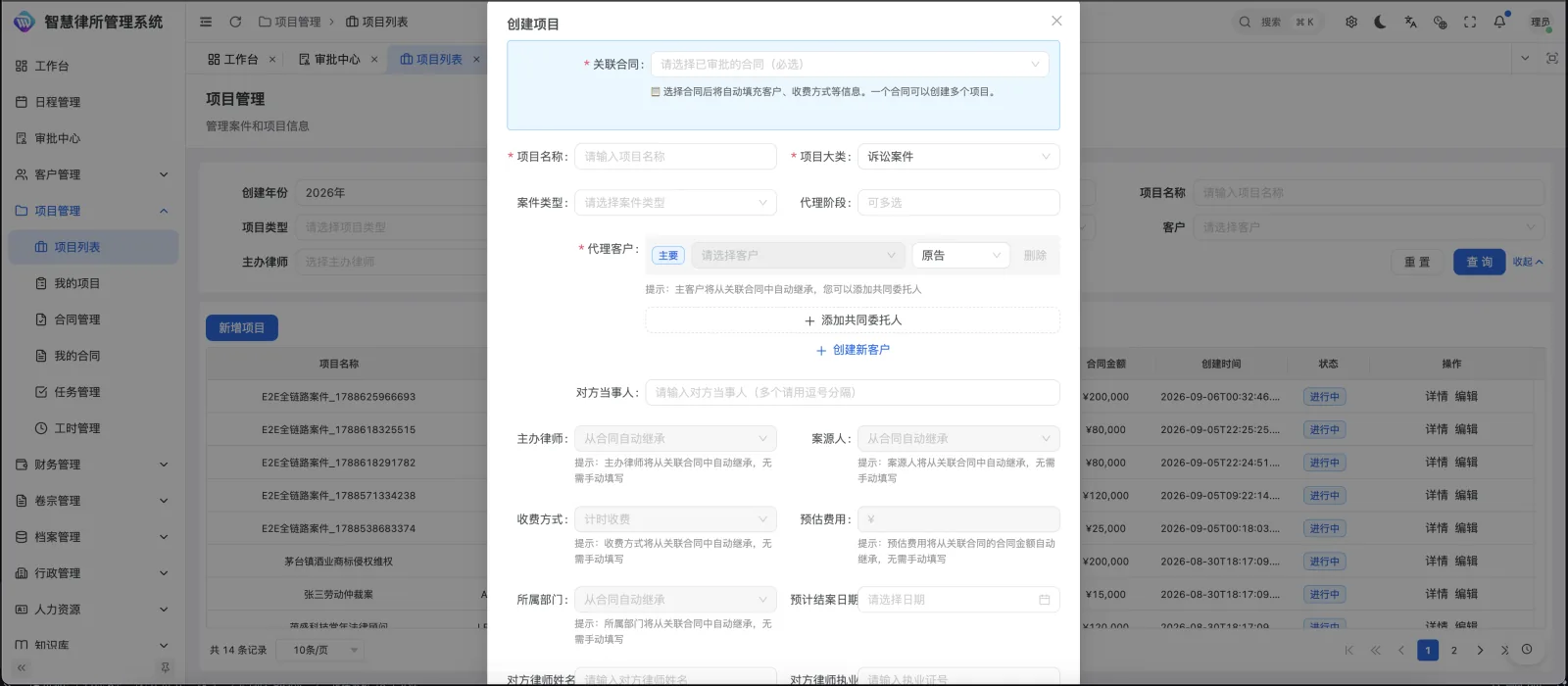
Task: Open the 原告 role dropdown
Action: tap(960, 255)
